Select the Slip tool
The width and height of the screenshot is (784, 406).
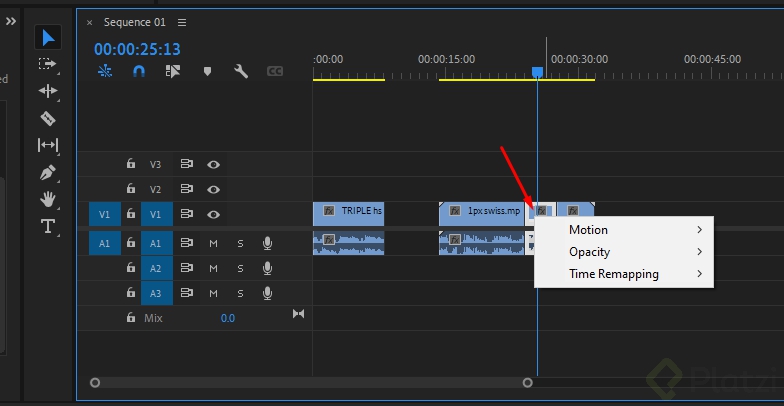click(x=48, y=145)
